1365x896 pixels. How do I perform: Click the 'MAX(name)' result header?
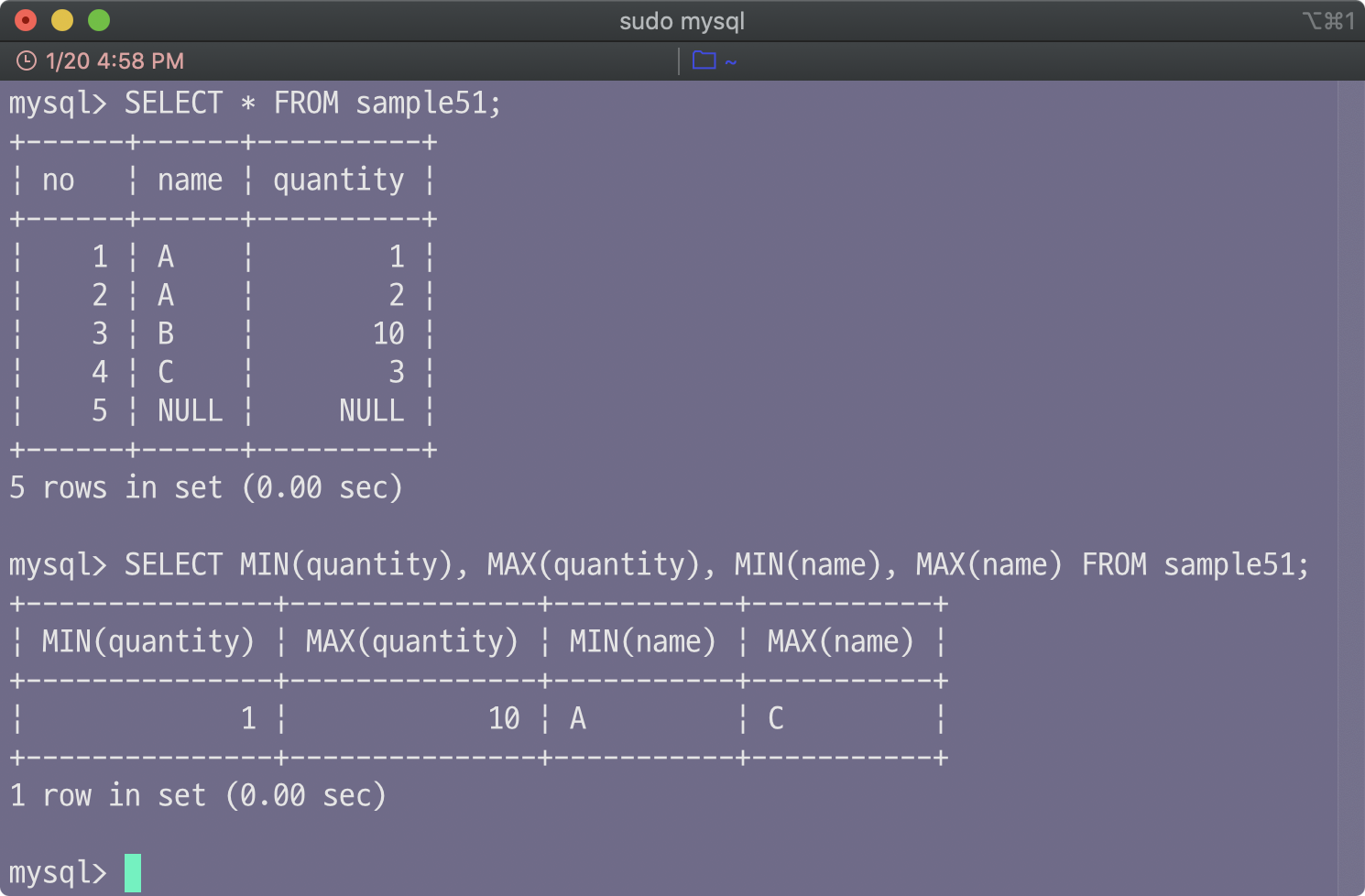[x=840, y=641]
